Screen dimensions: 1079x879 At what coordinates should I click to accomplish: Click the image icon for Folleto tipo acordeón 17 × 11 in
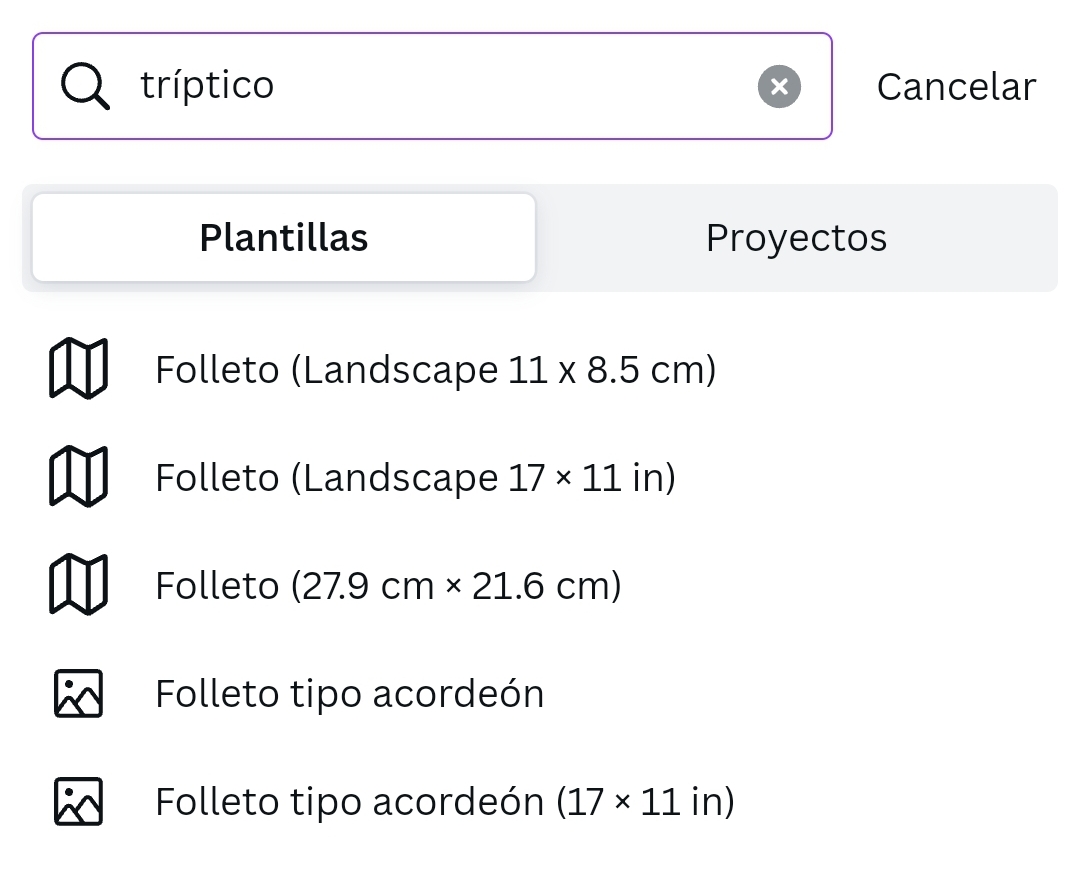(x=78, y=801)
